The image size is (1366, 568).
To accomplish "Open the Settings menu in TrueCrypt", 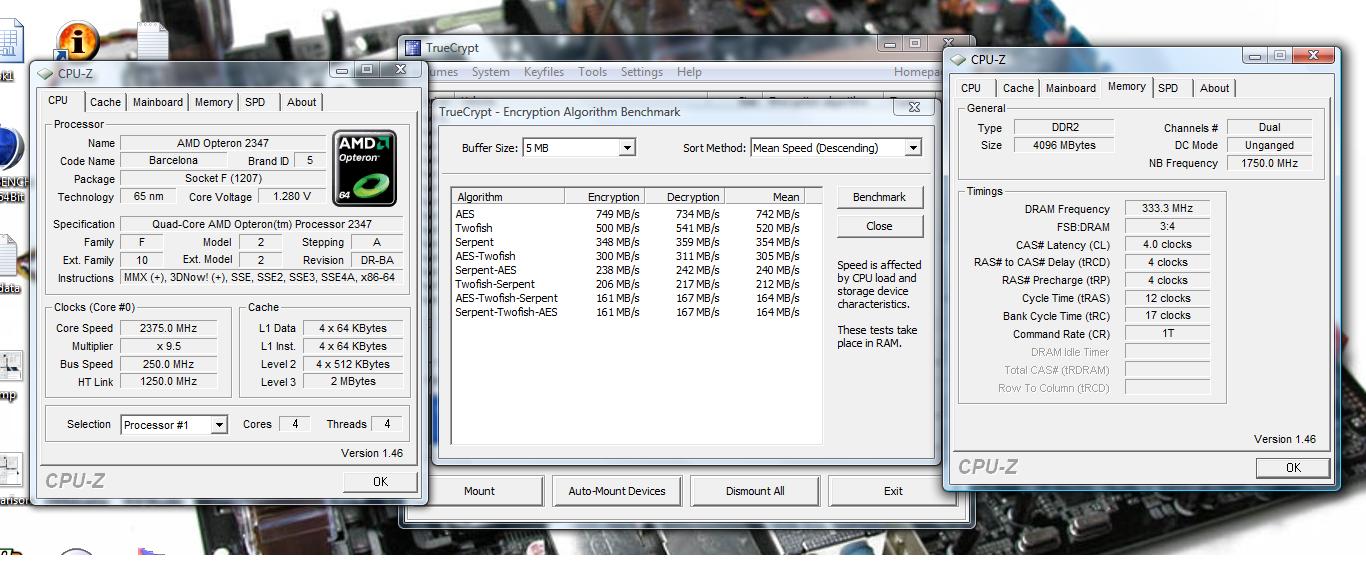I will coord(642,72).
